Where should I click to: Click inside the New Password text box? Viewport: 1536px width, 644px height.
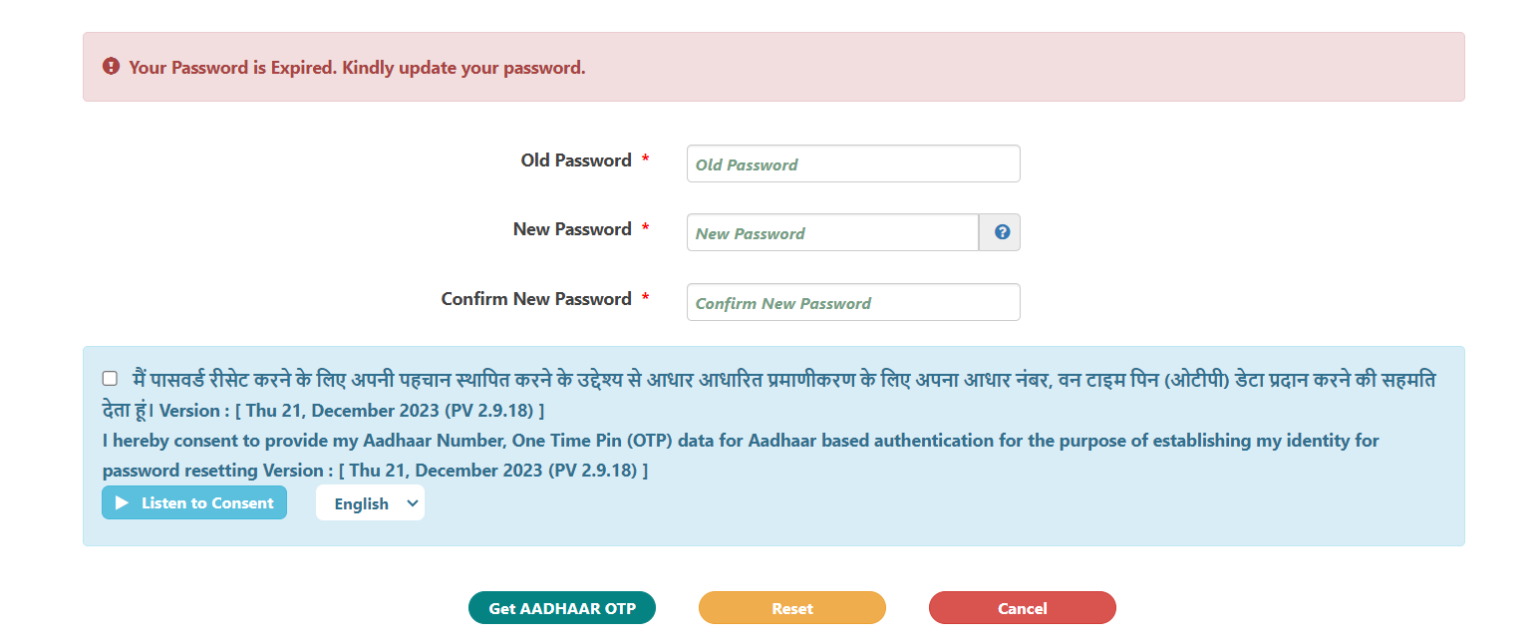tap(832, 232)
